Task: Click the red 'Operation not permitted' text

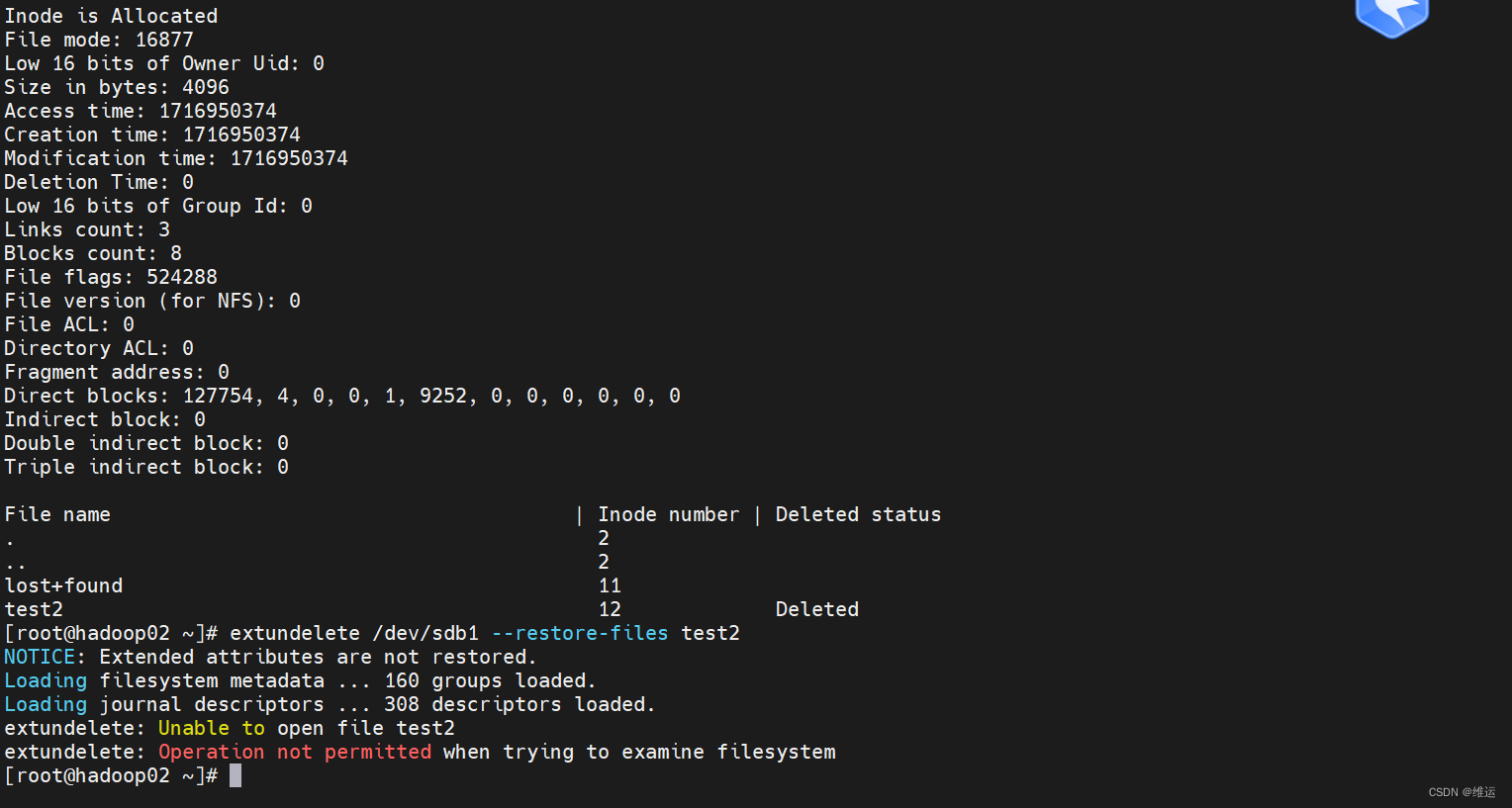Action: point(295,753)
